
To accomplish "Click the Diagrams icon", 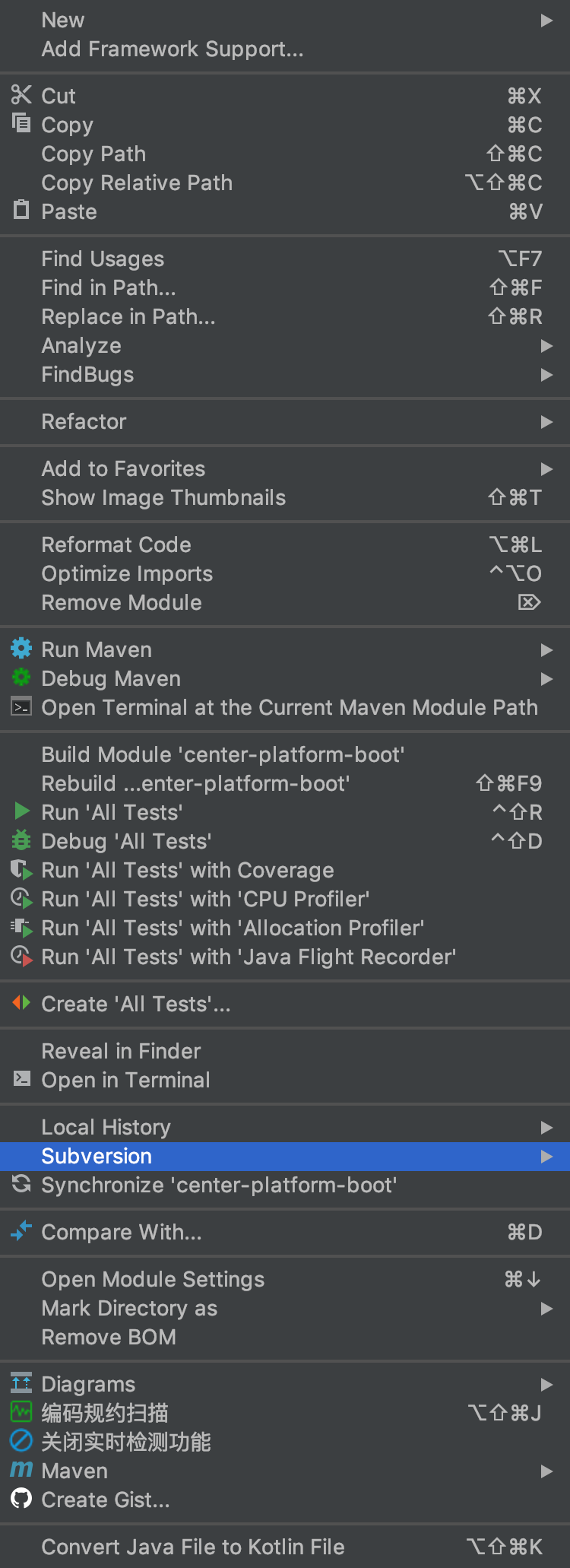I will 21,1383.
